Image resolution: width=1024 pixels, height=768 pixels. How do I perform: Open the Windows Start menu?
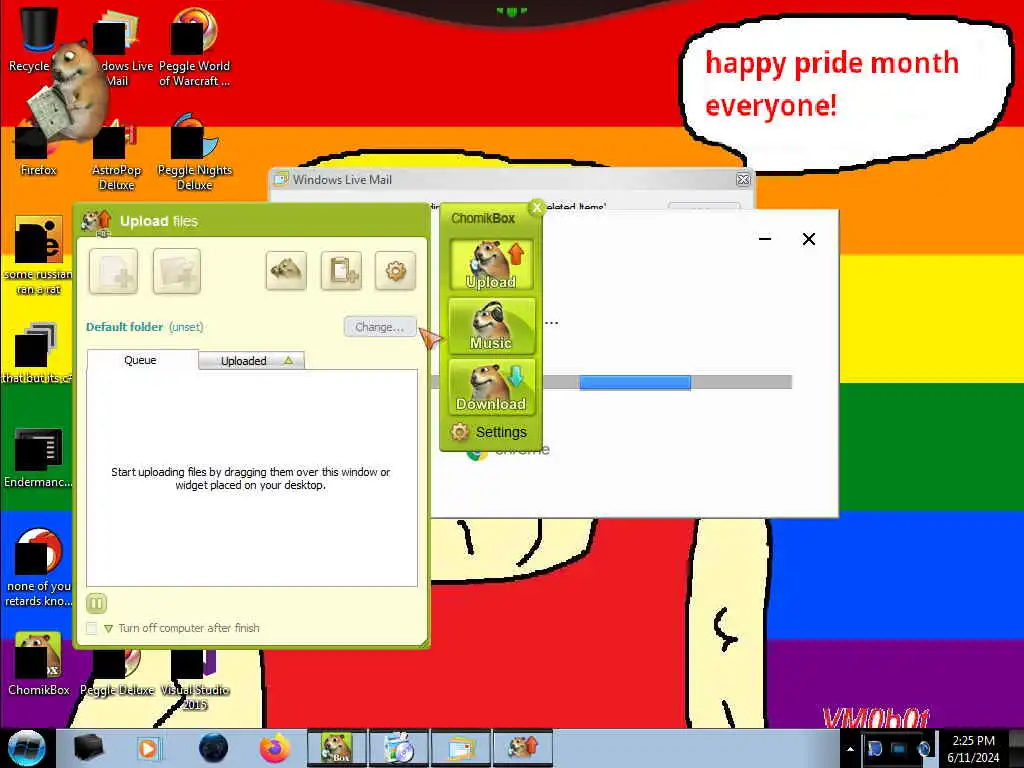pos(26,748)
